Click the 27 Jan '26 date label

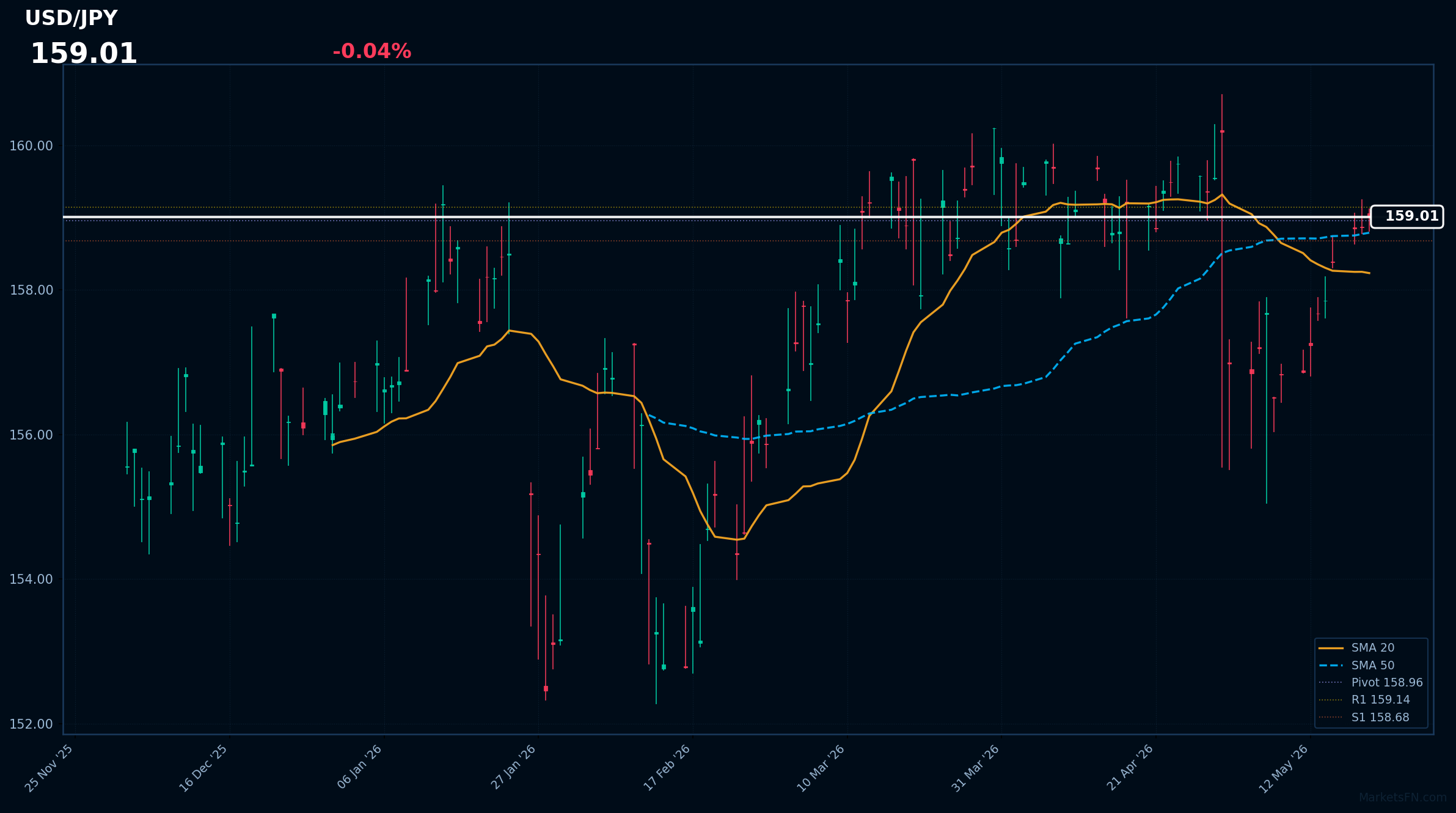(x=514, y=768)
